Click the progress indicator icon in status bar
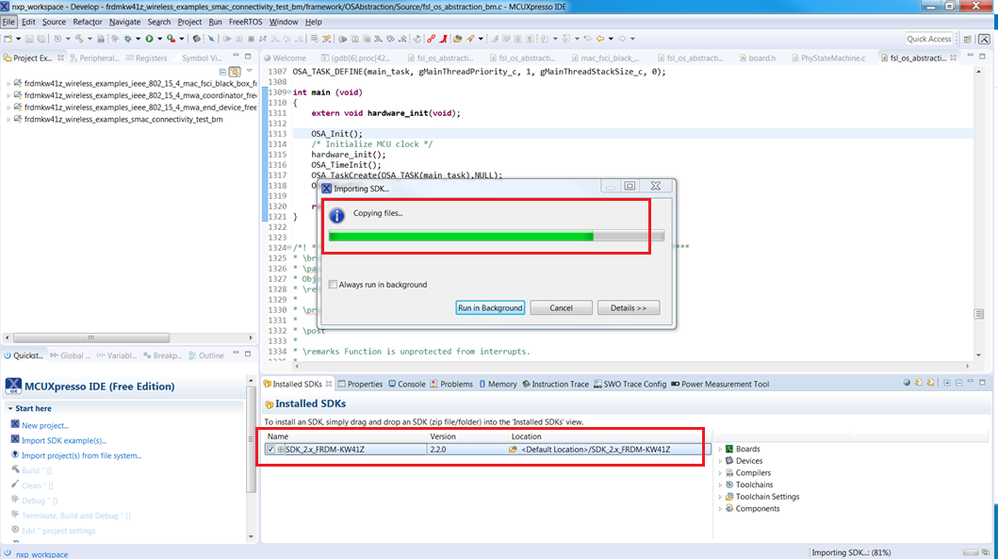This screenshot has height=560, width=998. click(985, 552)
